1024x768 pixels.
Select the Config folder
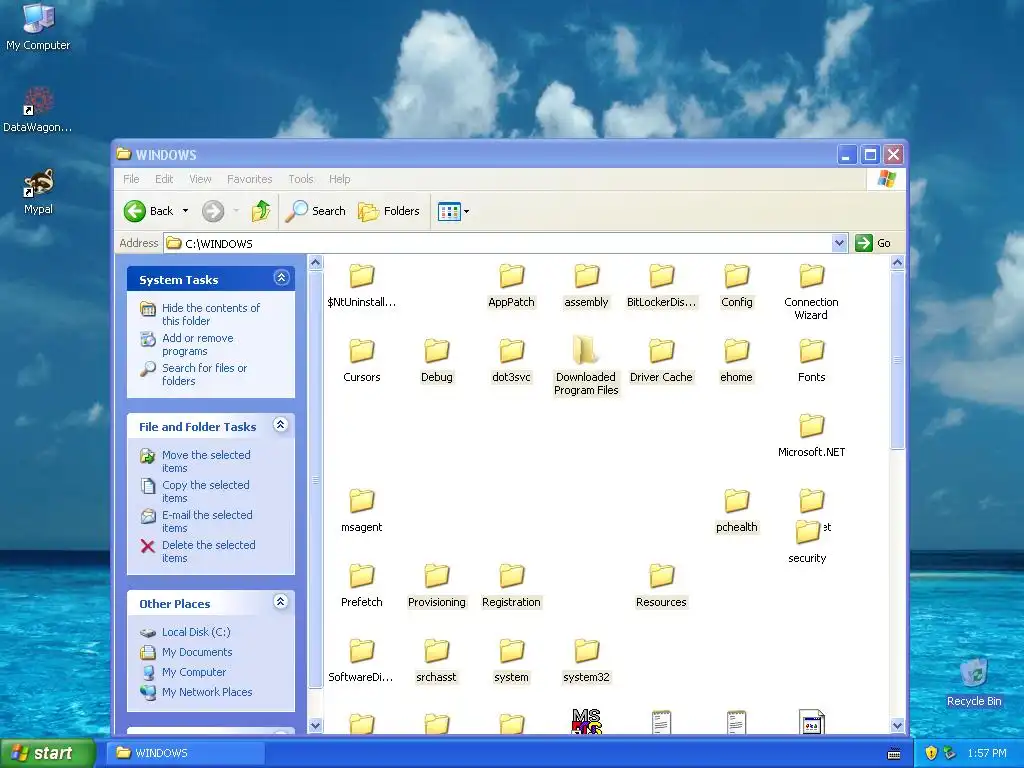click(x=737, y=286)
